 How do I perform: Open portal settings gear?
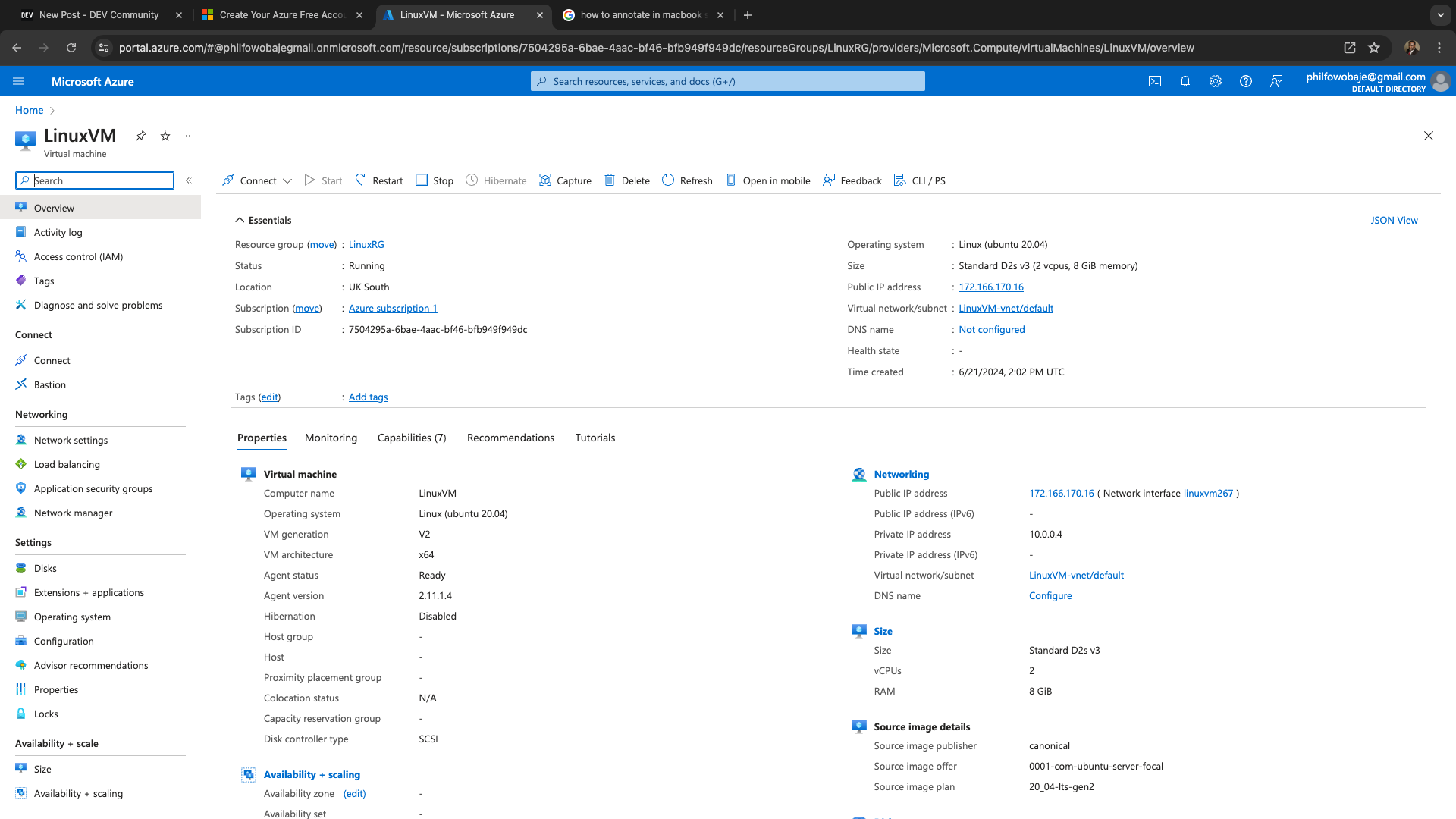point(1215,81)
